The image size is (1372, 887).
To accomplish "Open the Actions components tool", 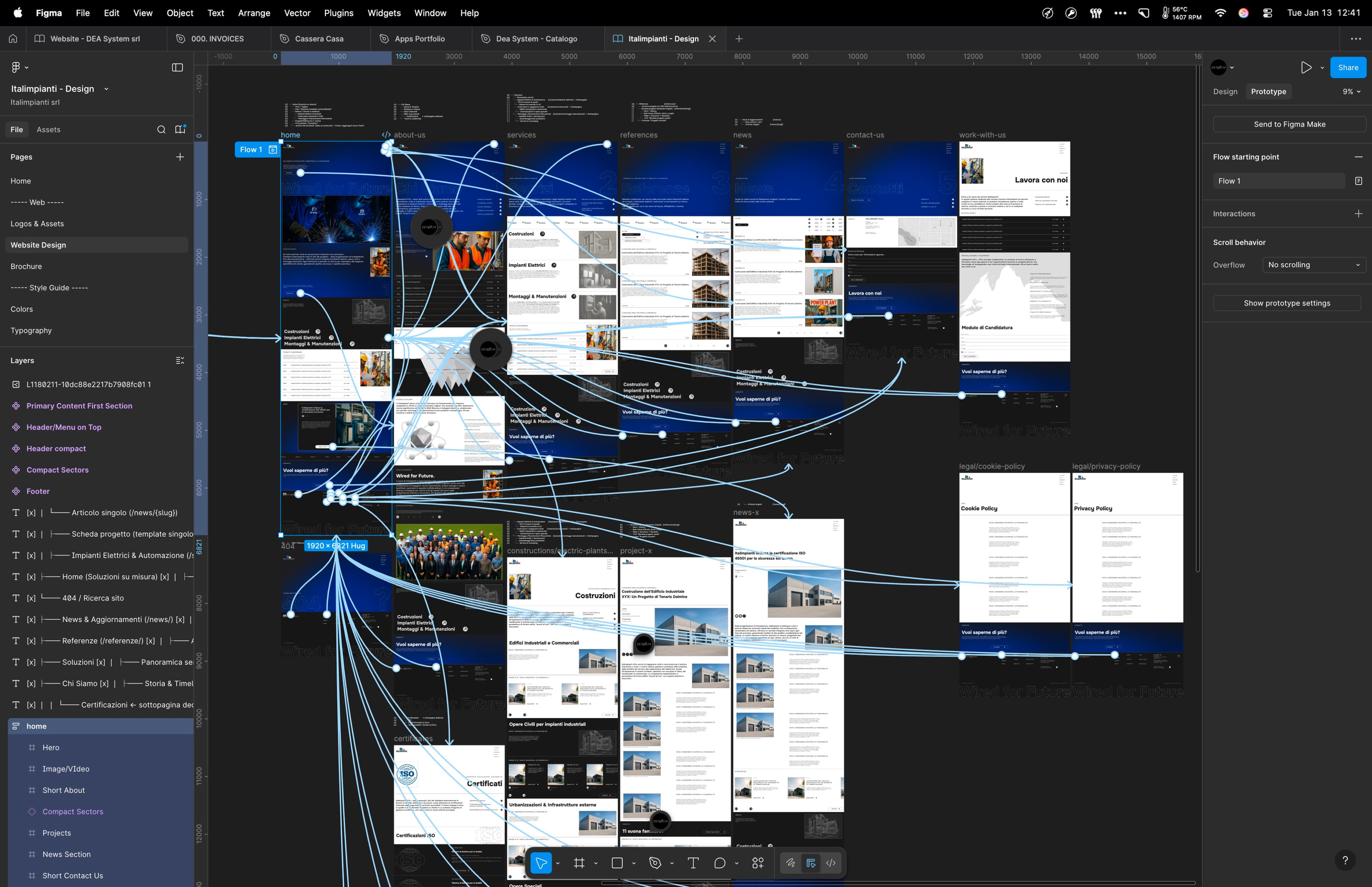I will pos(758,863).
